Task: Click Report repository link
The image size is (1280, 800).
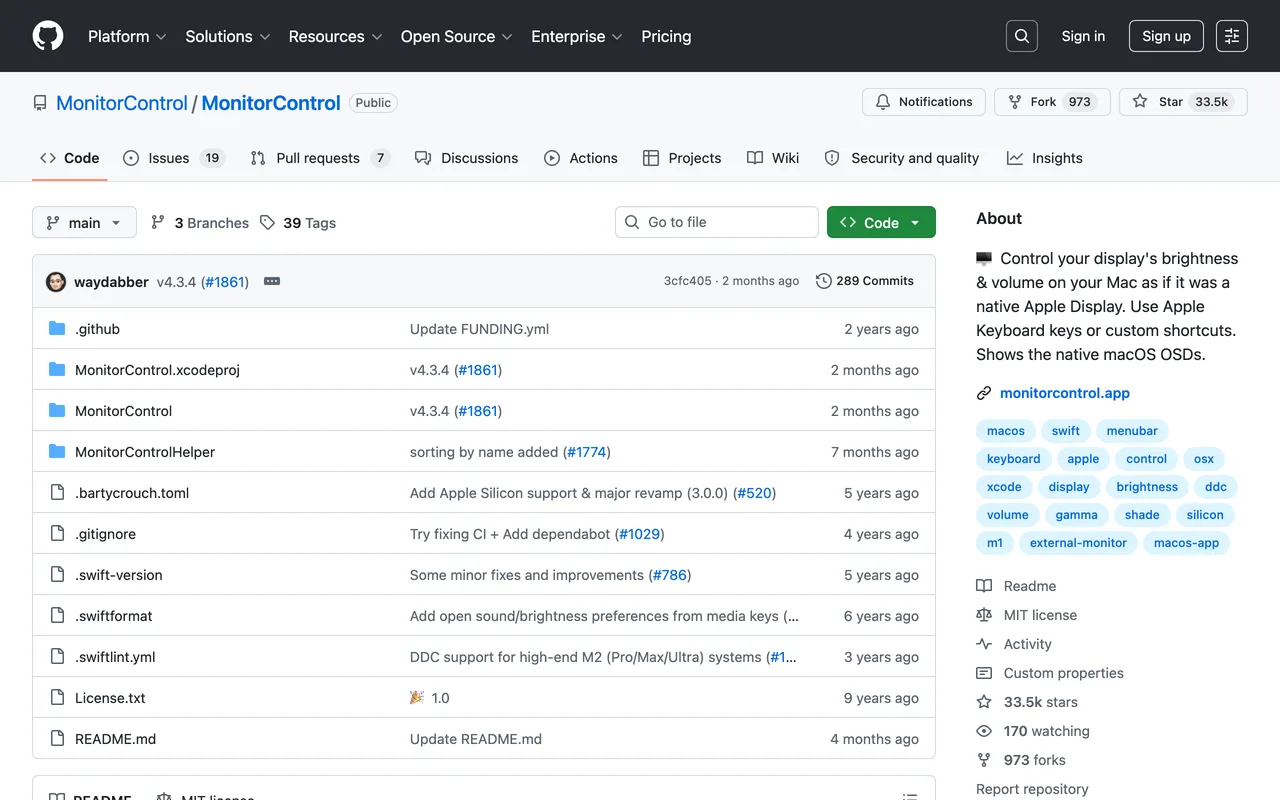Action: point(1032,789)
